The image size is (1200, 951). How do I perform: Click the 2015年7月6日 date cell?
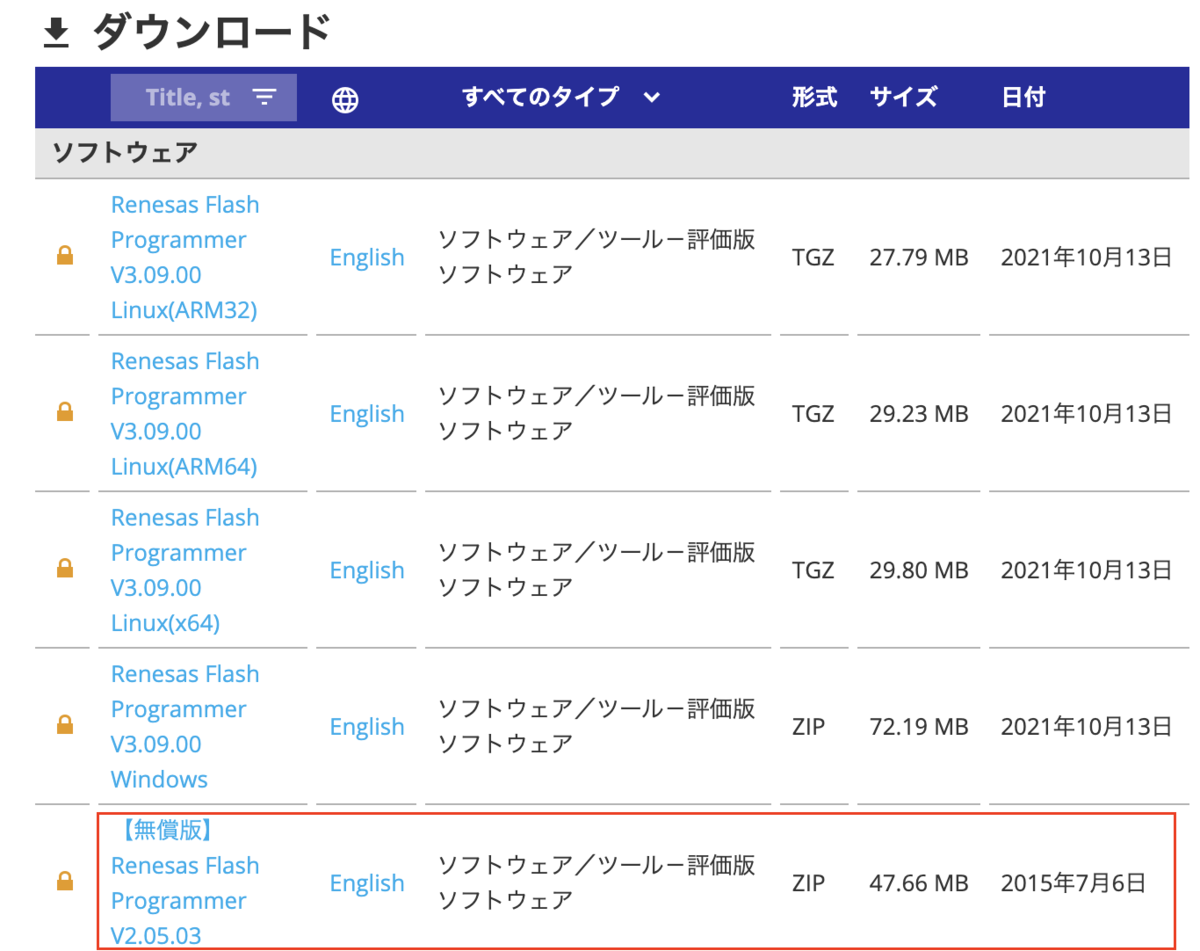(x=1073, y=883)
